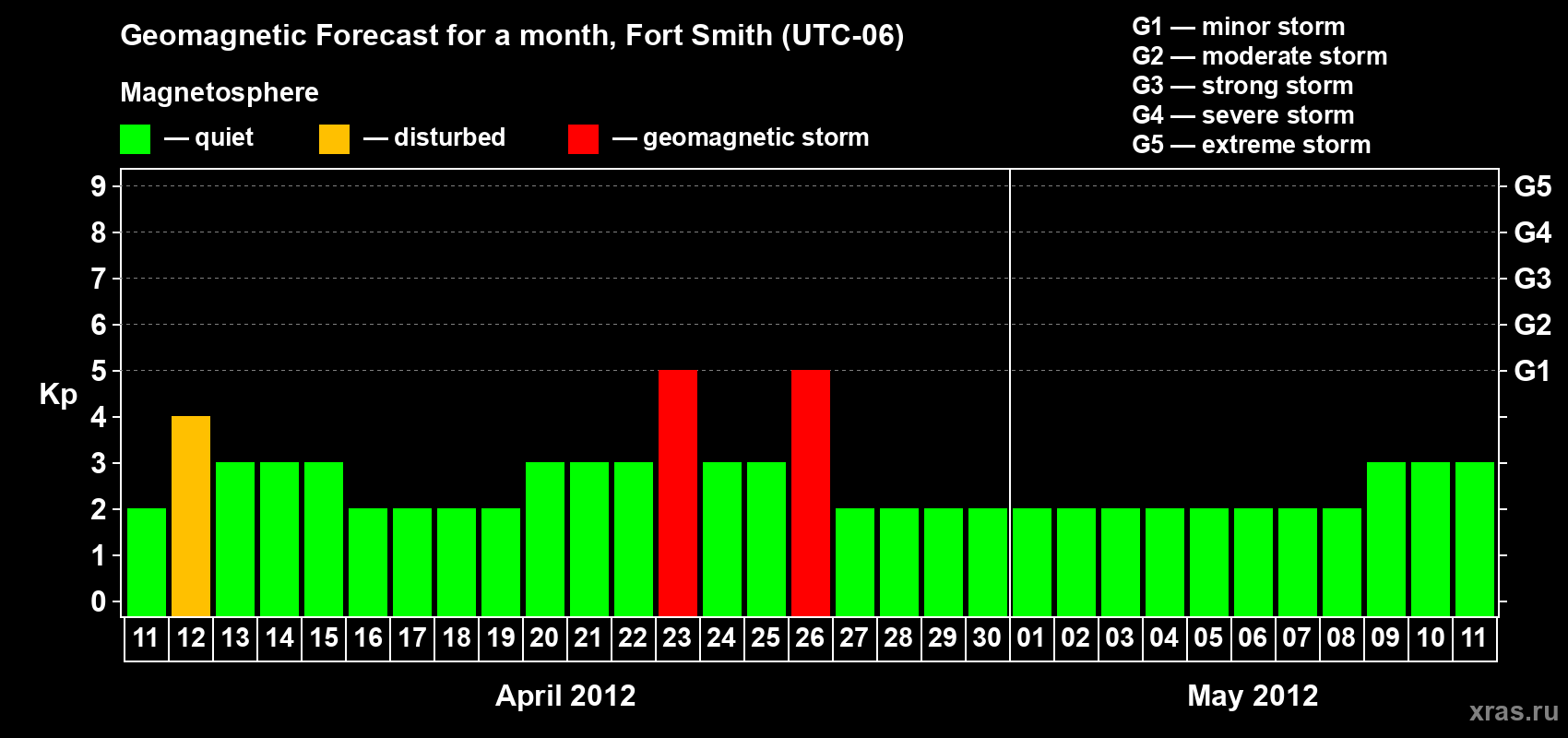1568x738 pixels.
Task: Click the date cell '12' under April
Action: [x=191, y=638]
